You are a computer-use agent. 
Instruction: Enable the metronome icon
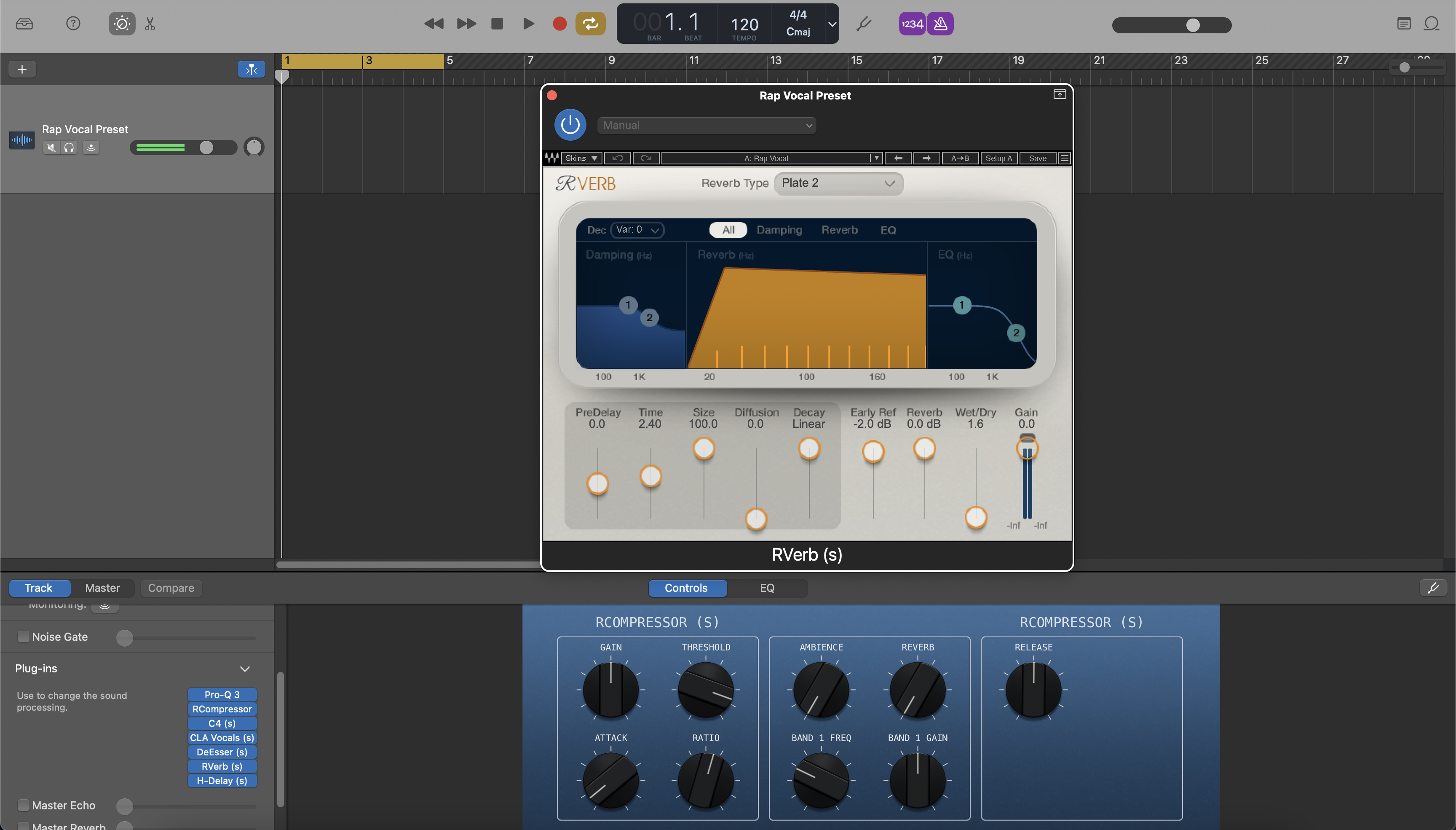click(x=939, y=23)
